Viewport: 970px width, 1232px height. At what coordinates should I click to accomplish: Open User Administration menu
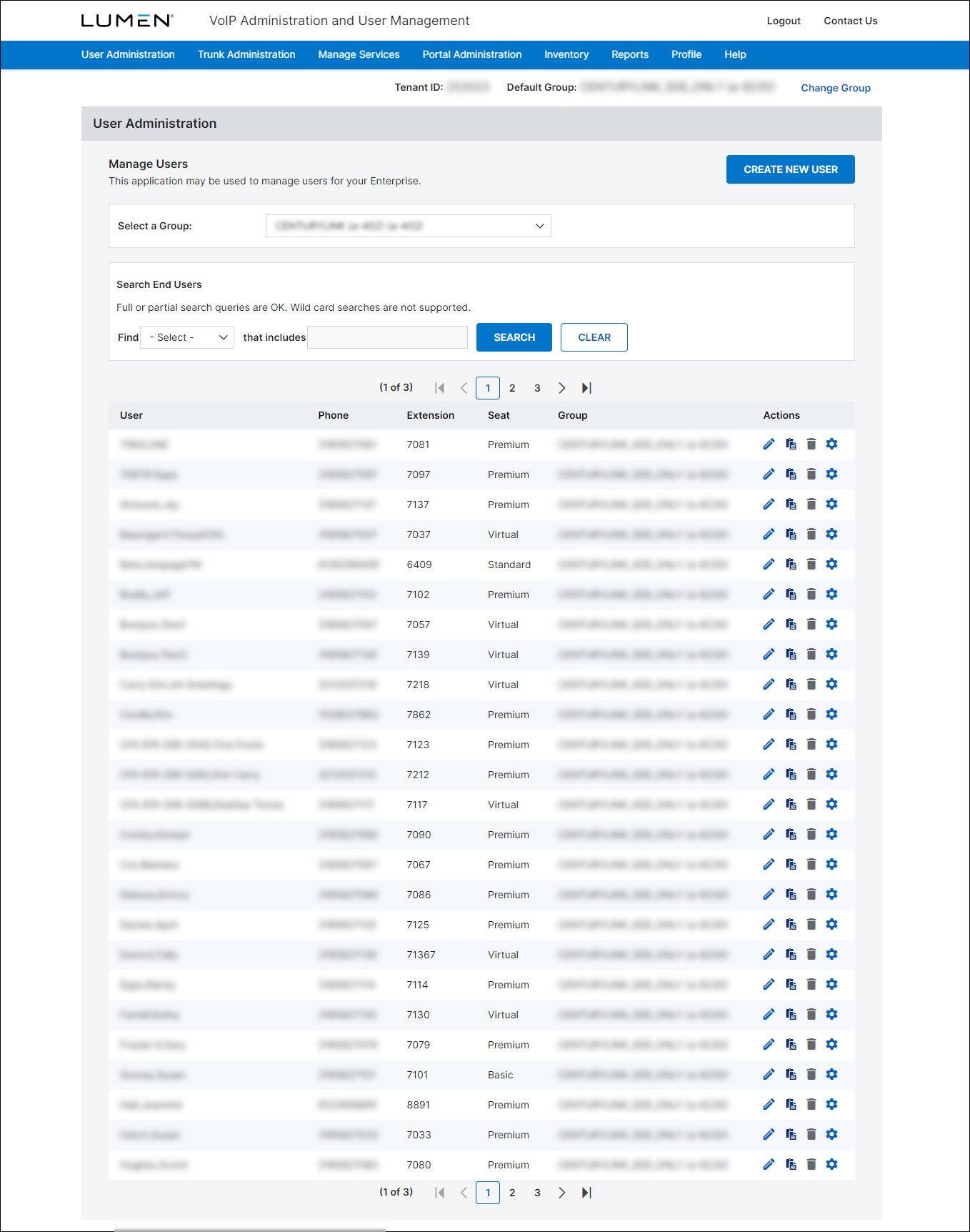click(128, 54)
